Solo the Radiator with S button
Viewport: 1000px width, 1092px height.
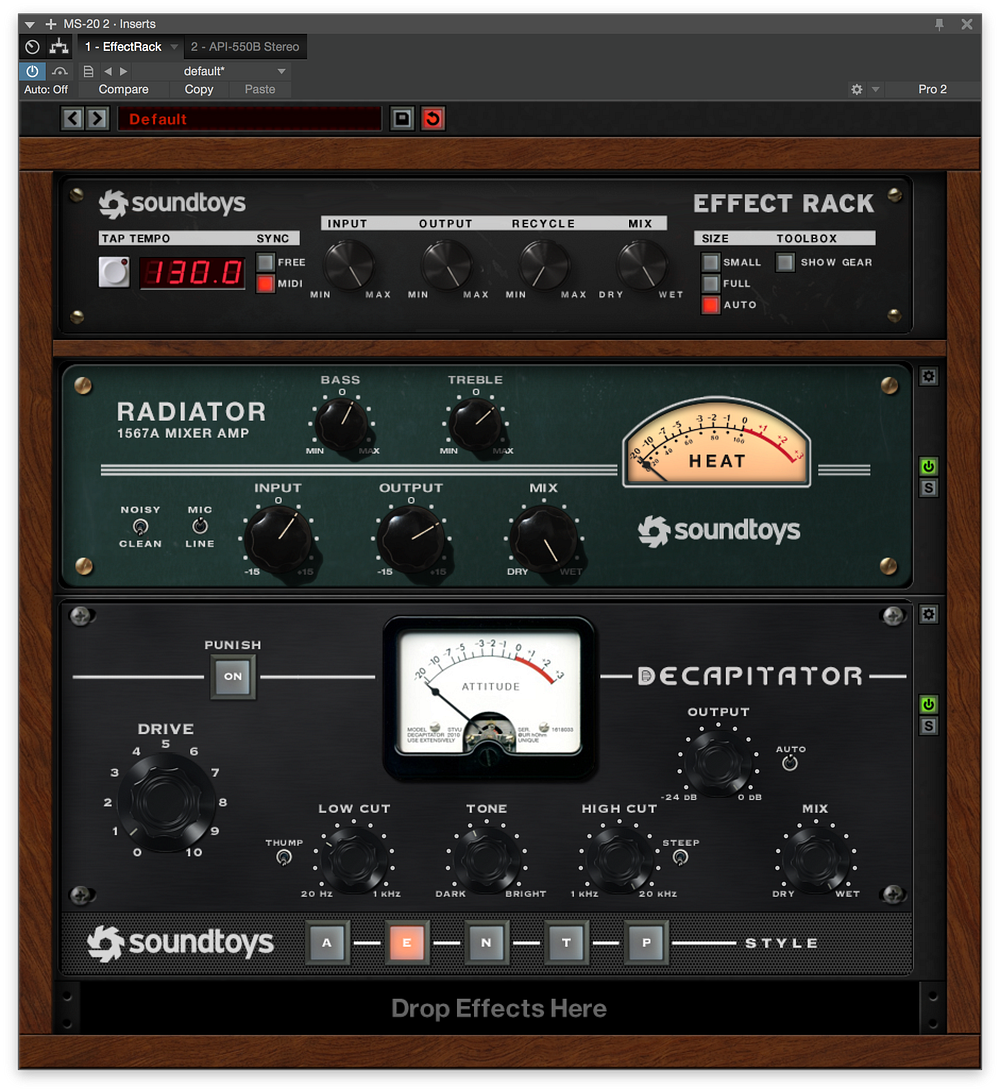[x=928, y=488]
